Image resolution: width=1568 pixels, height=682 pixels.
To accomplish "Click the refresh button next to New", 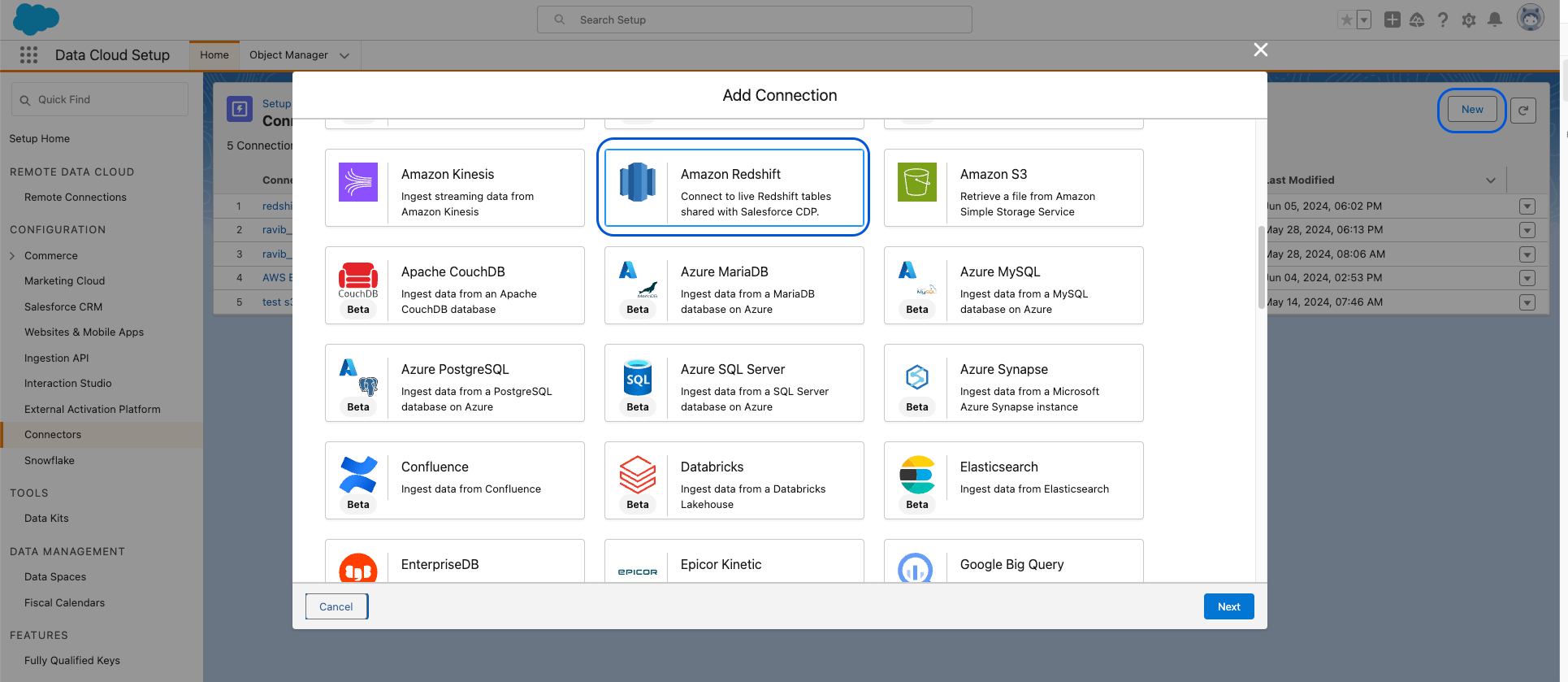I will [1523, 110].
